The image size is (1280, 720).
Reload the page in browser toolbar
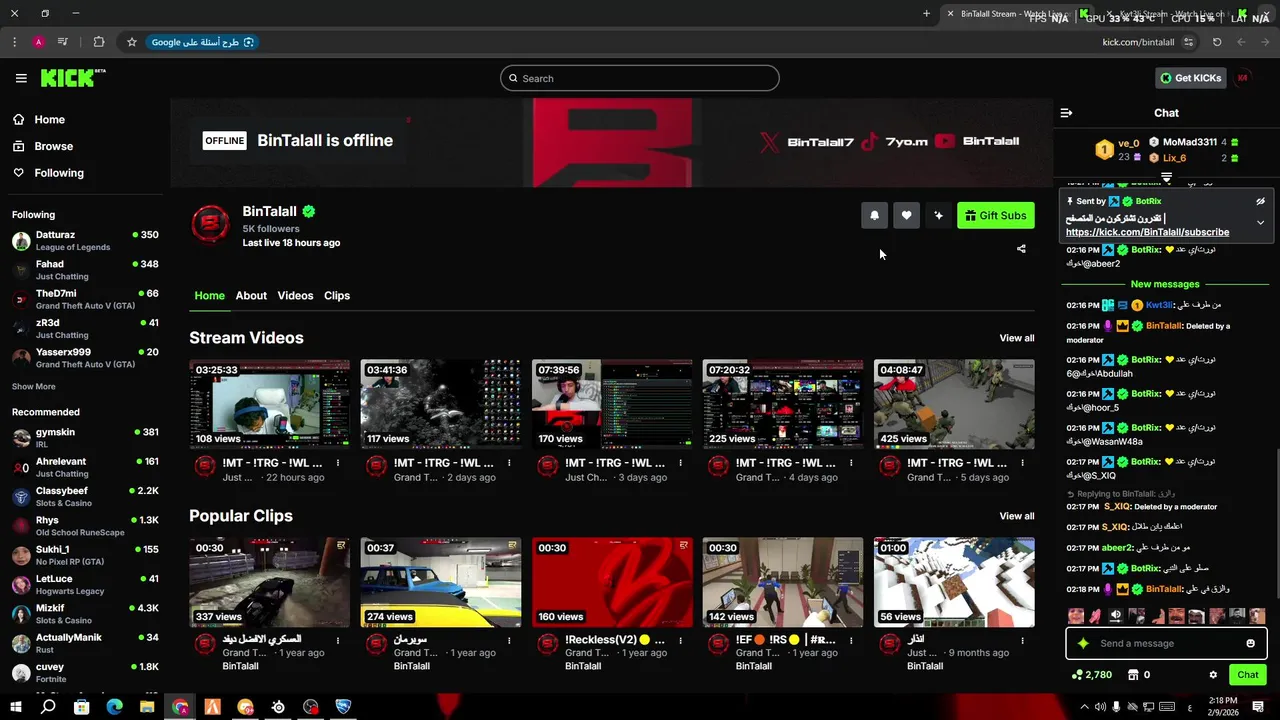click(1217, 42)
